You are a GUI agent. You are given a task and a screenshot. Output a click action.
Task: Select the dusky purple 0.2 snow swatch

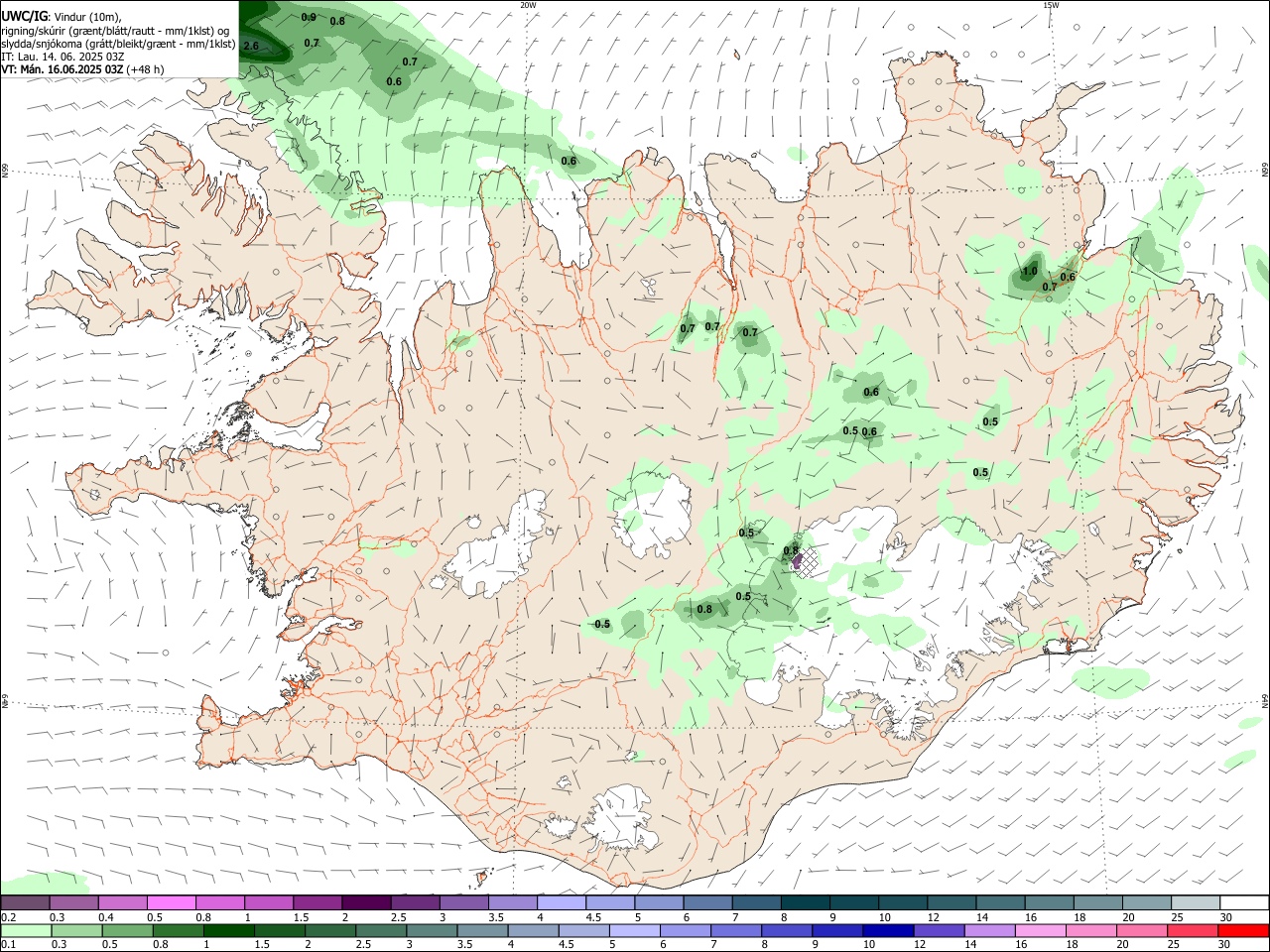[x=25, y=902]
